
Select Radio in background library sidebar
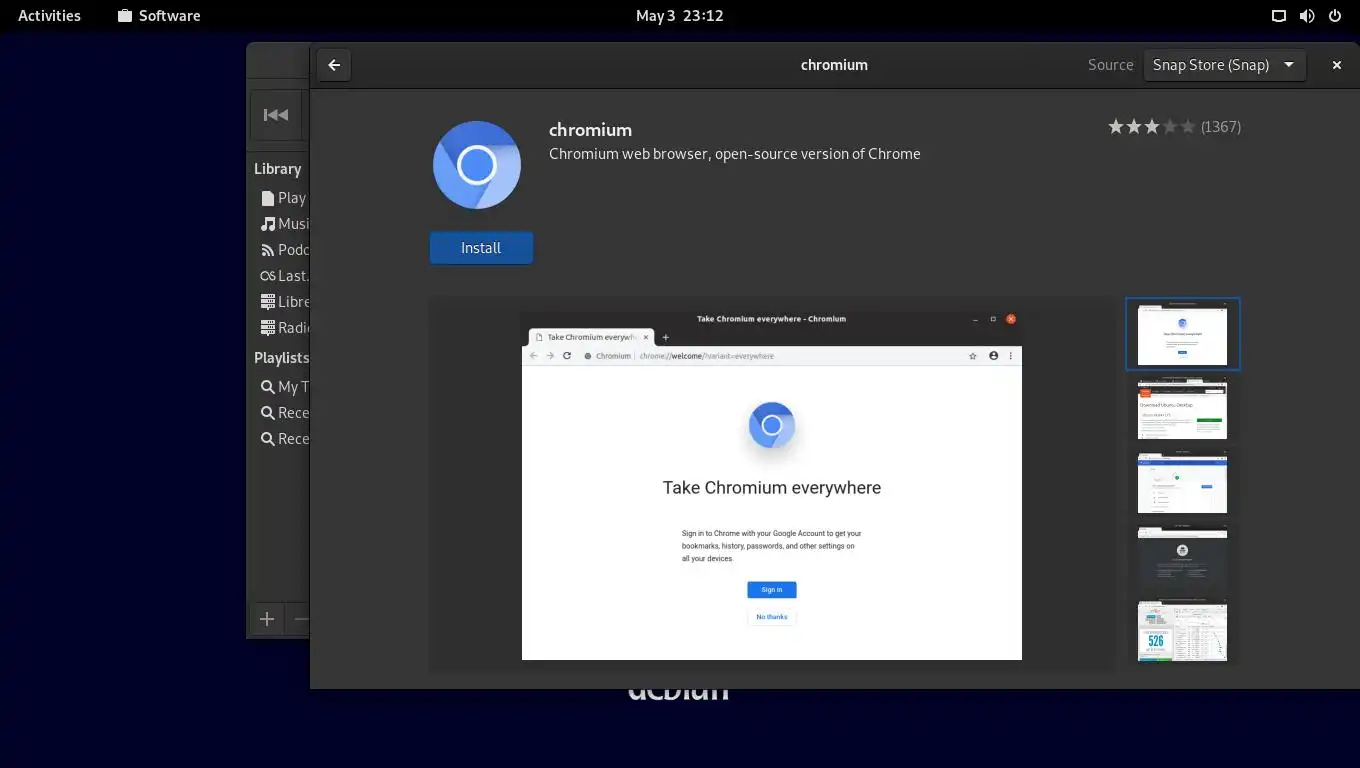284,328
